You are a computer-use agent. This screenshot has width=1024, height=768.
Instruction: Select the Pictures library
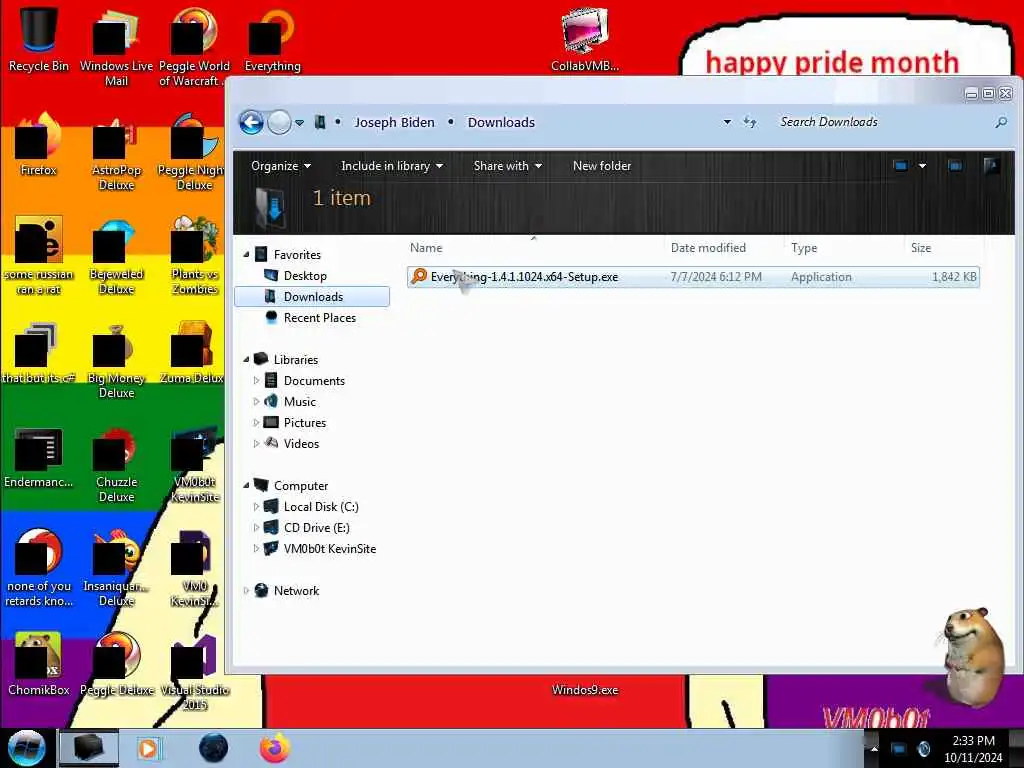tap(304, 423)
